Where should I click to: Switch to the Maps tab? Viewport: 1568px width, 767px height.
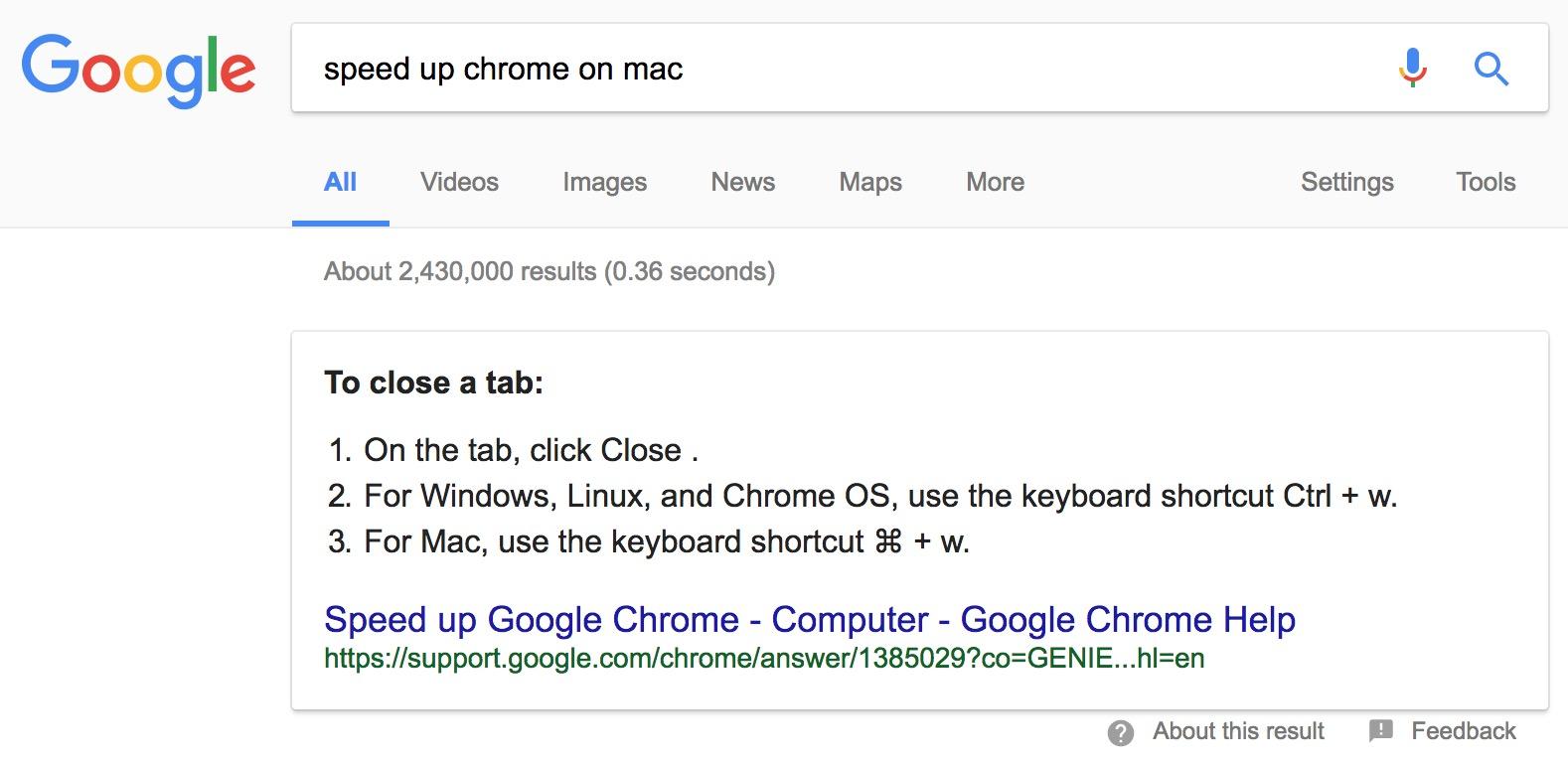tap(870, 182)
